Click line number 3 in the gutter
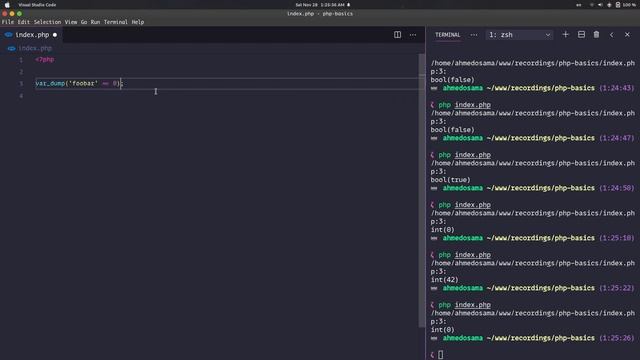 pos(21,84)
